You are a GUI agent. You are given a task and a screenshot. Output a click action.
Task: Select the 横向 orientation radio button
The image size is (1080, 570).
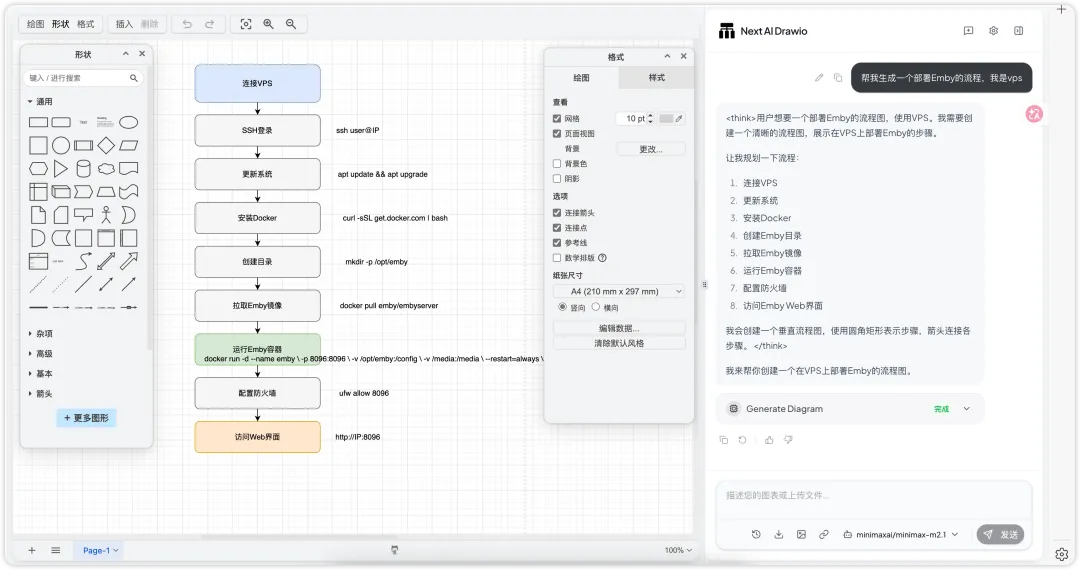(x=596, y=307)
